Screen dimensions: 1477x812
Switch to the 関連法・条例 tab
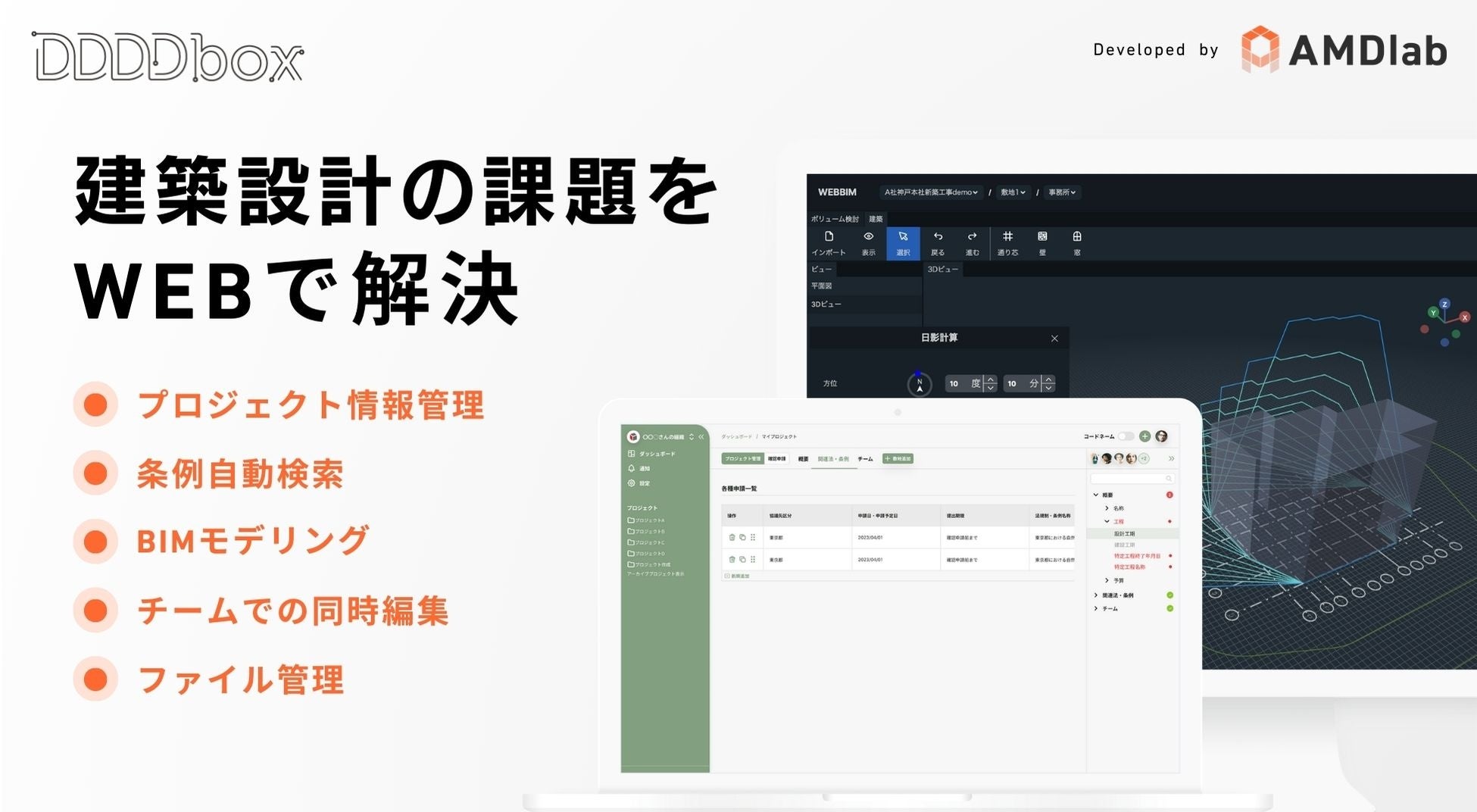coord(833,459)
